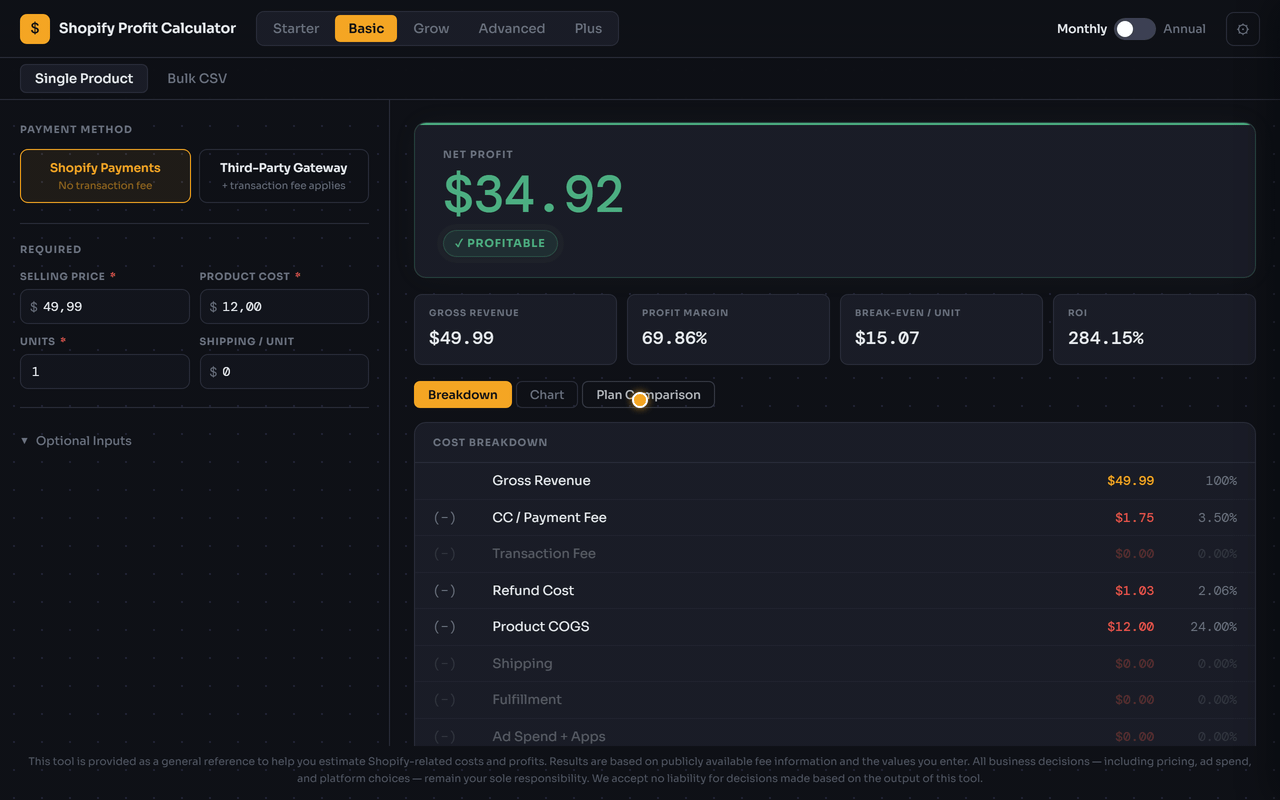Select the Basic plan
Screen dimensions: 1280x800
pyautogui.click(x=366, y=28)
